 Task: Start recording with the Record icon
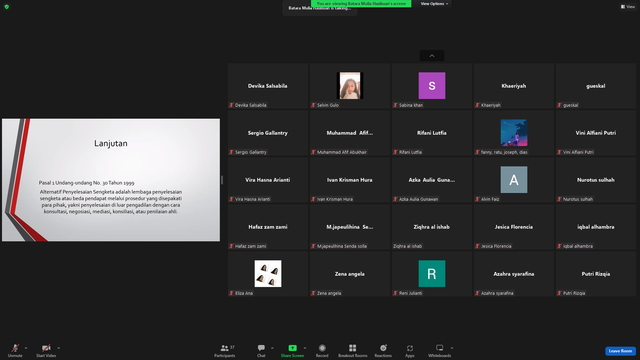[x=322, y=348]
